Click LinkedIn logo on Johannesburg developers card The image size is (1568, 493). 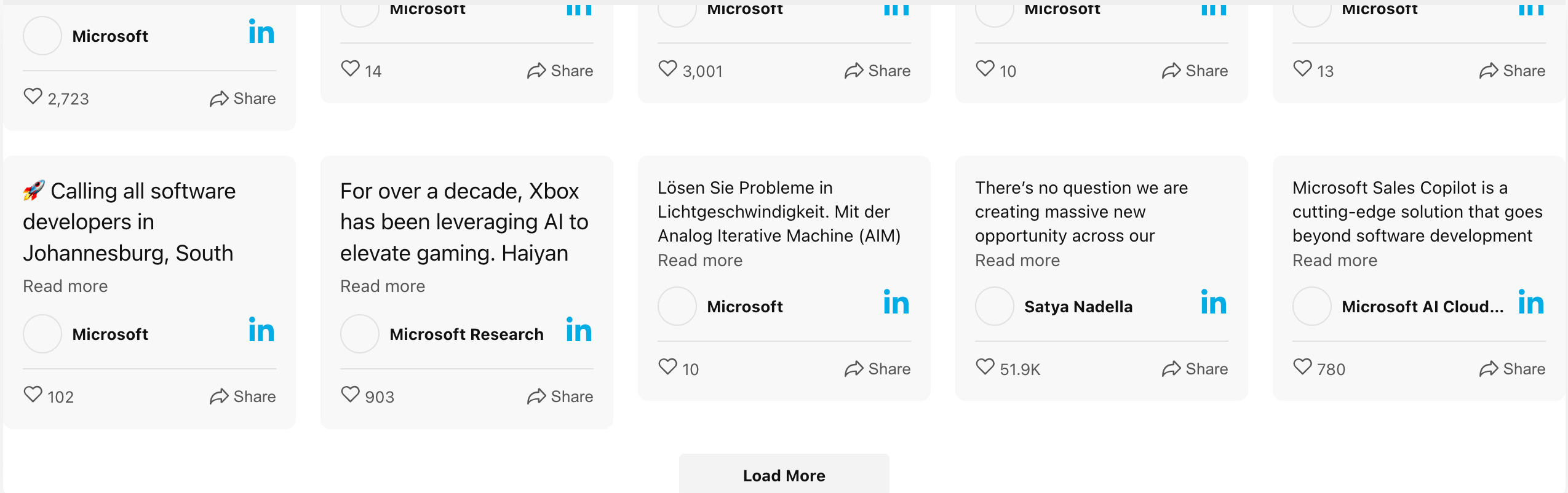(x=261, y=330)
